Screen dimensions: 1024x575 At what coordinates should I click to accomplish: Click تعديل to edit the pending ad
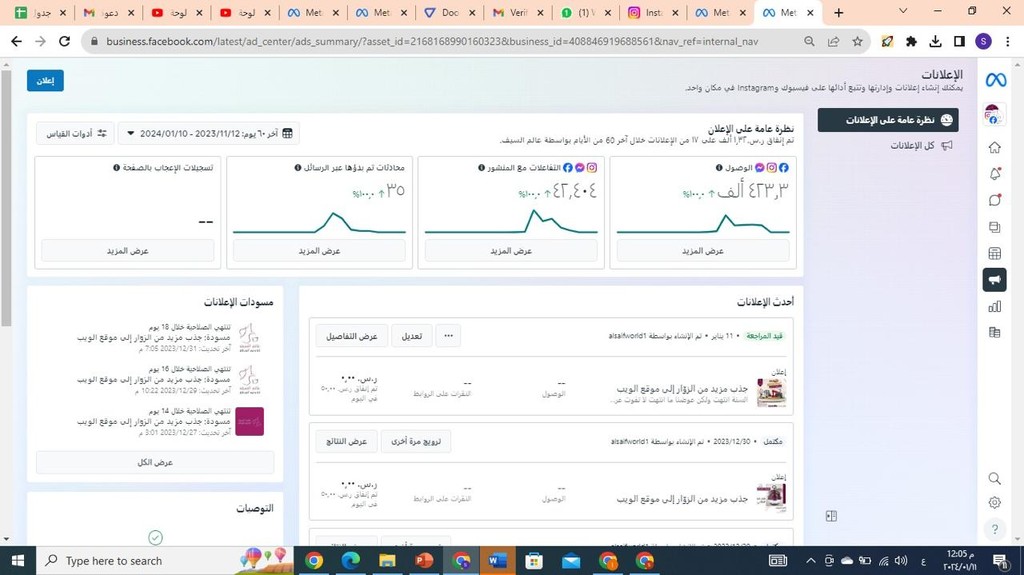pyautogui.click(x=411, y=336)
